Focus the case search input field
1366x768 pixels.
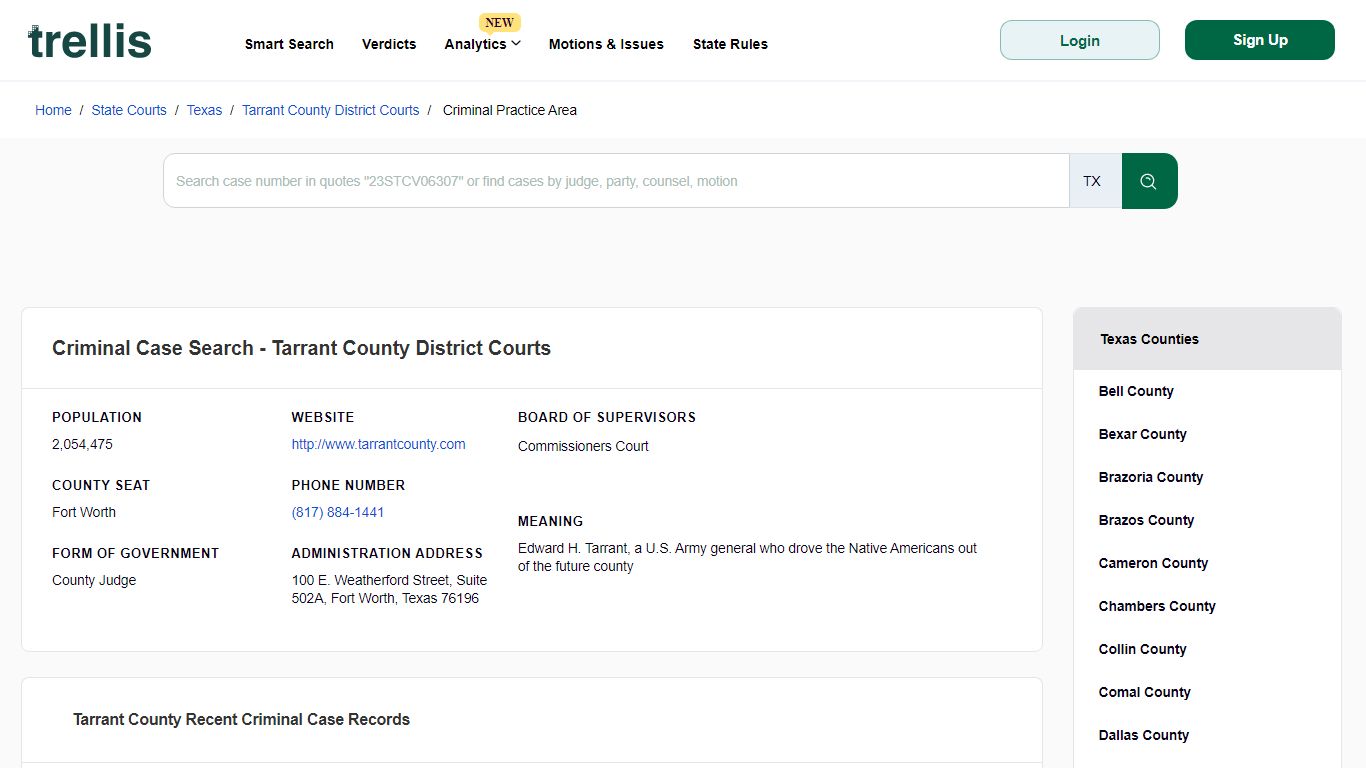[616, 181]
